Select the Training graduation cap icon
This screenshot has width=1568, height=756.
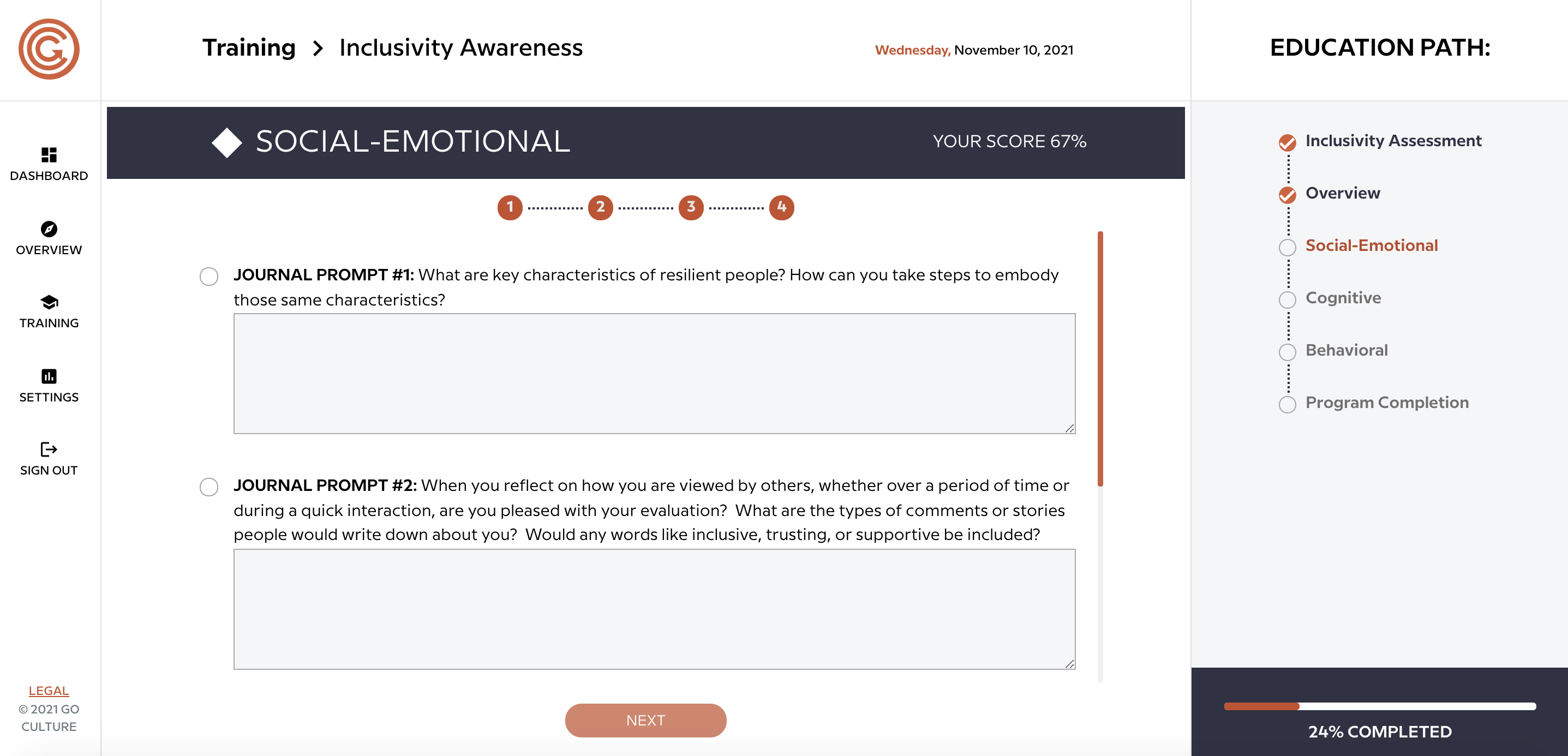pos(49,302)
